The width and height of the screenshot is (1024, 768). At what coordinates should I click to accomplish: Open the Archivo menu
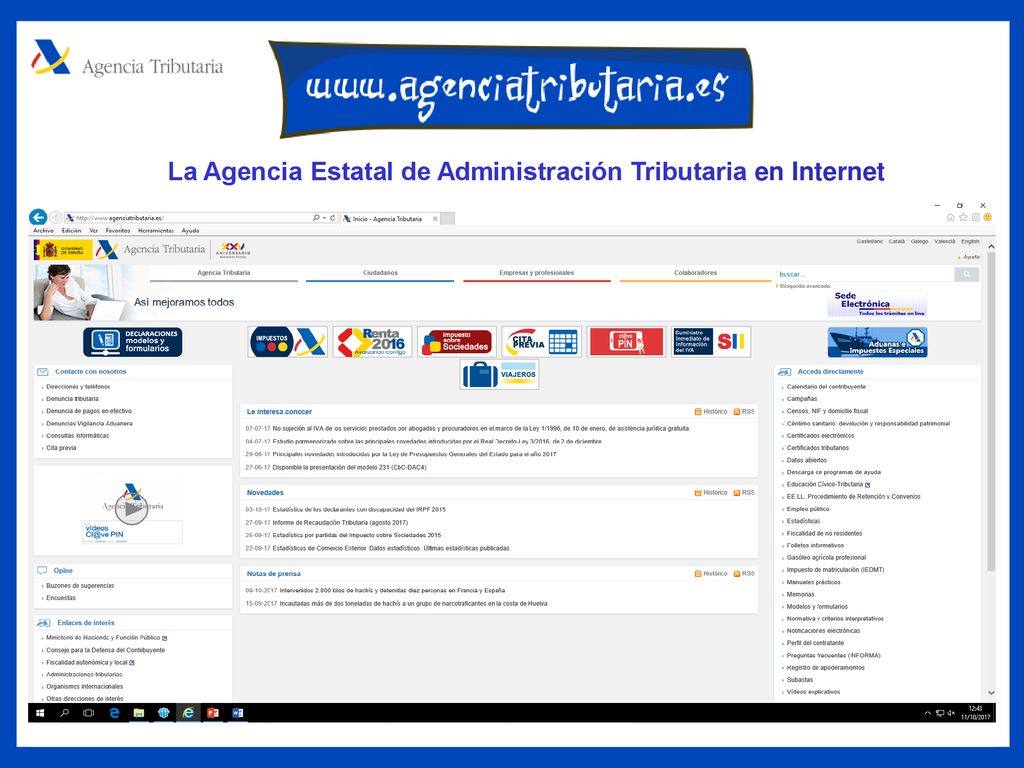click(x=44, y=231)
